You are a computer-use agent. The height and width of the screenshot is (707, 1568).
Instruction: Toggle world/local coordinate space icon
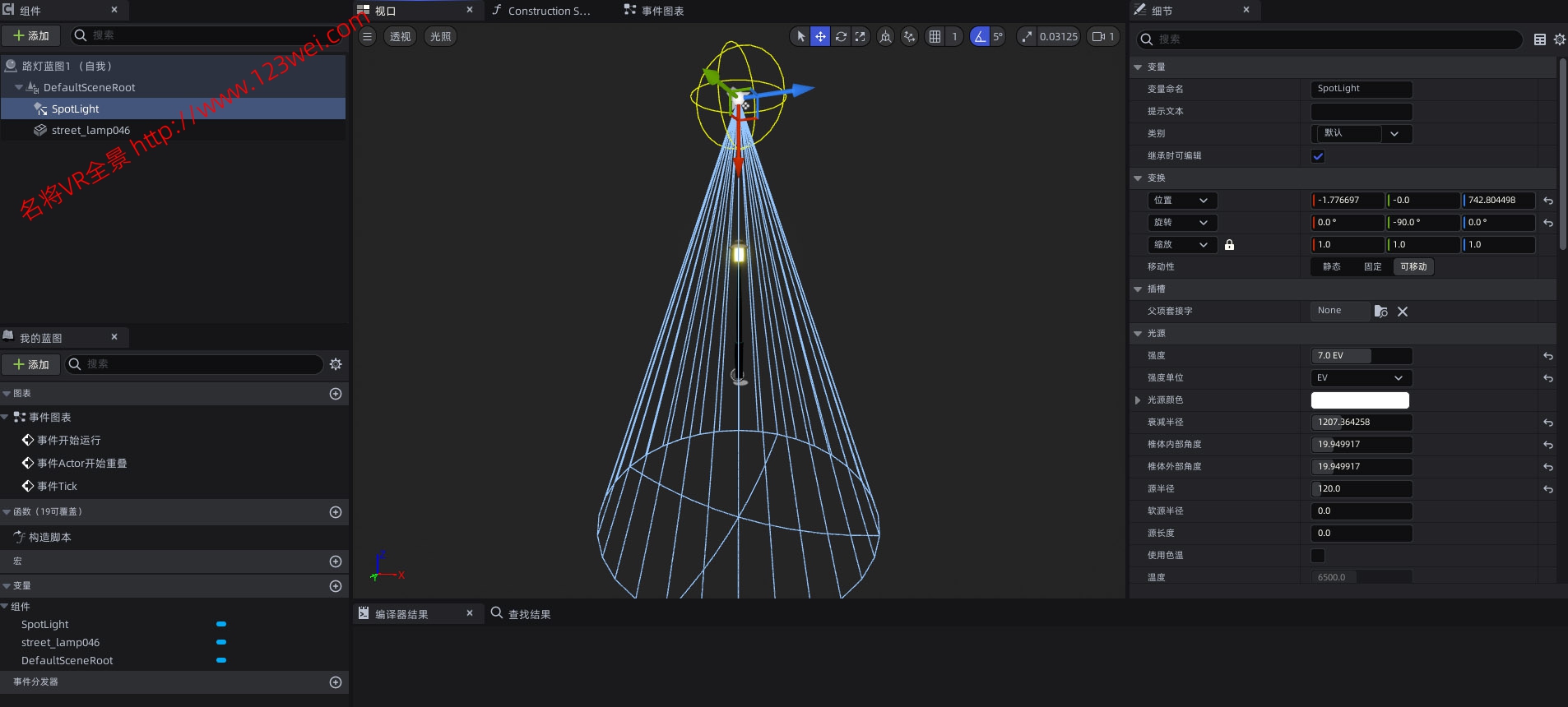tap(885, 36)
